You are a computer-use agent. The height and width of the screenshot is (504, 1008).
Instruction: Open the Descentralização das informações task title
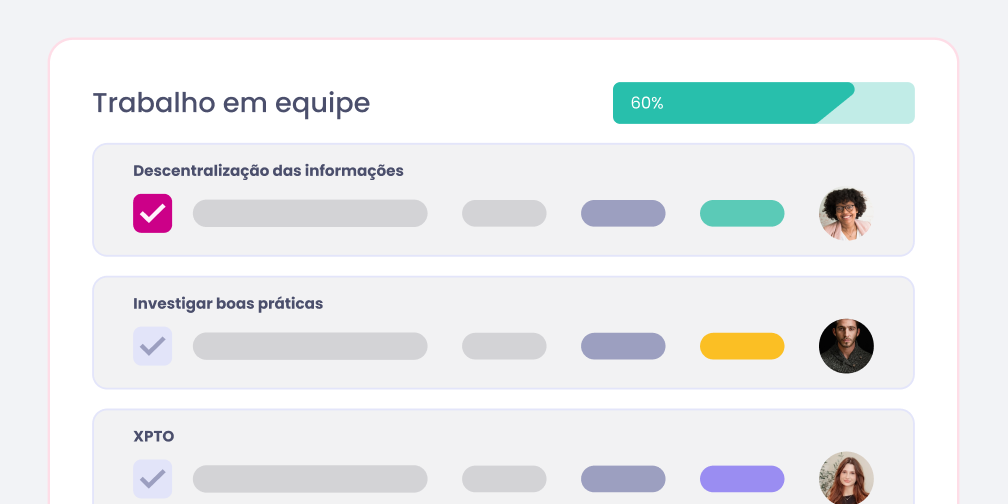click(x=268, y=171)
